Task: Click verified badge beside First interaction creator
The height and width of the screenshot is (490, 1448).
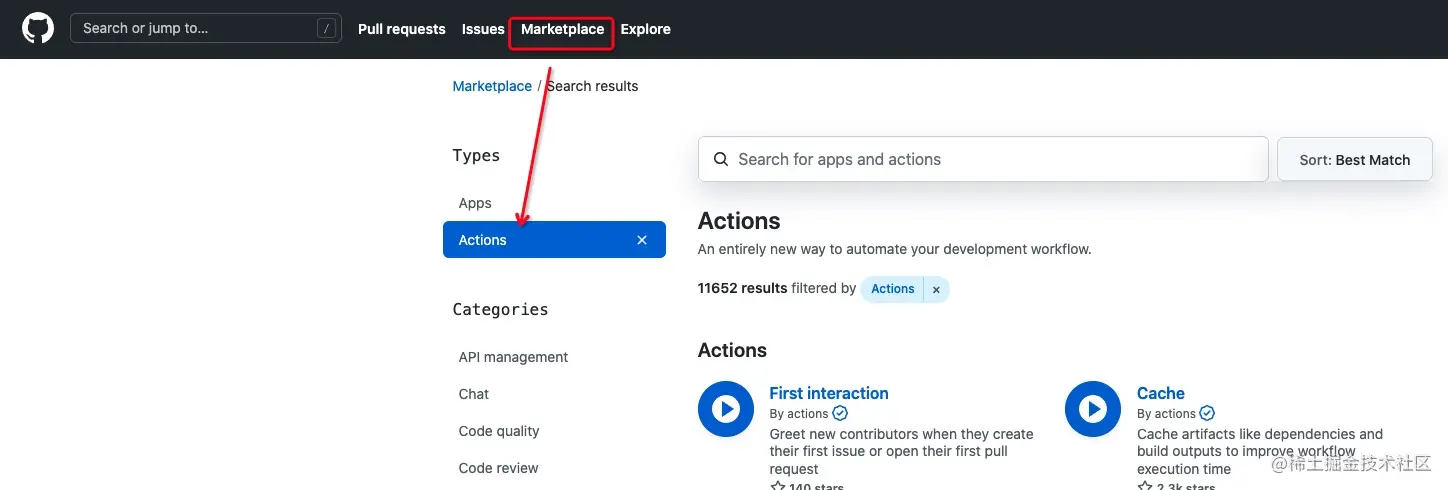Action: tap(840, 413)
